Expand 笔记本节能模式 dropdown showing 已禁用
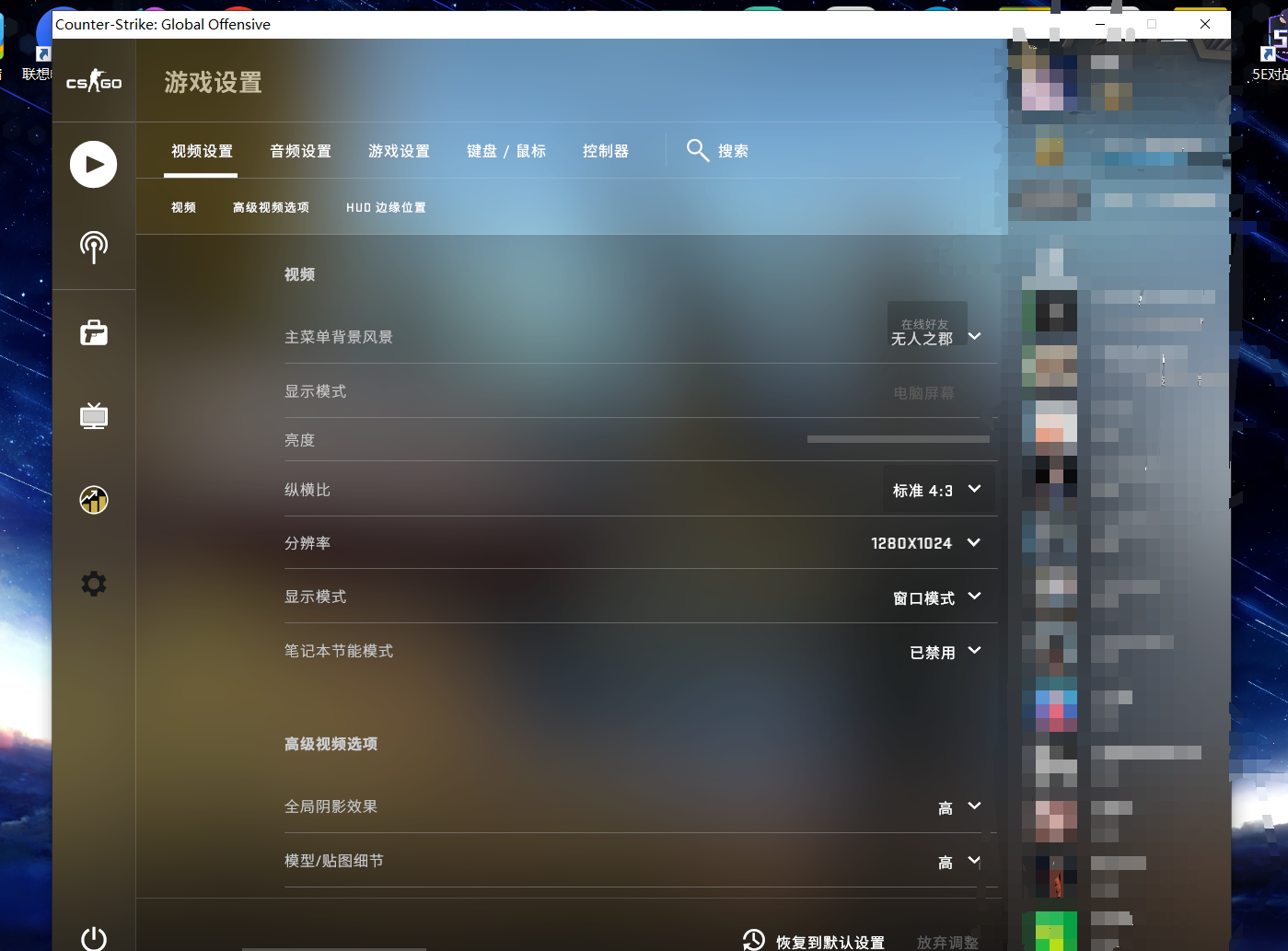This screenshot has width=1288, height=951. coord(946,652)
